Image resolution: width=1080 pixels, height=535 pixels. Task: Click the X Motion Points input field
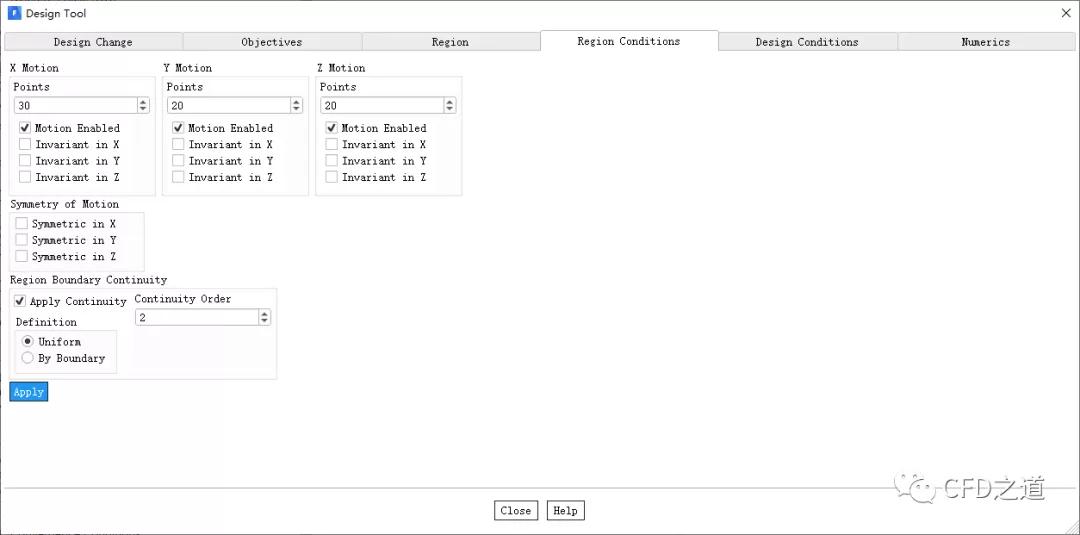pyautogui.click(x=75, y=105)
